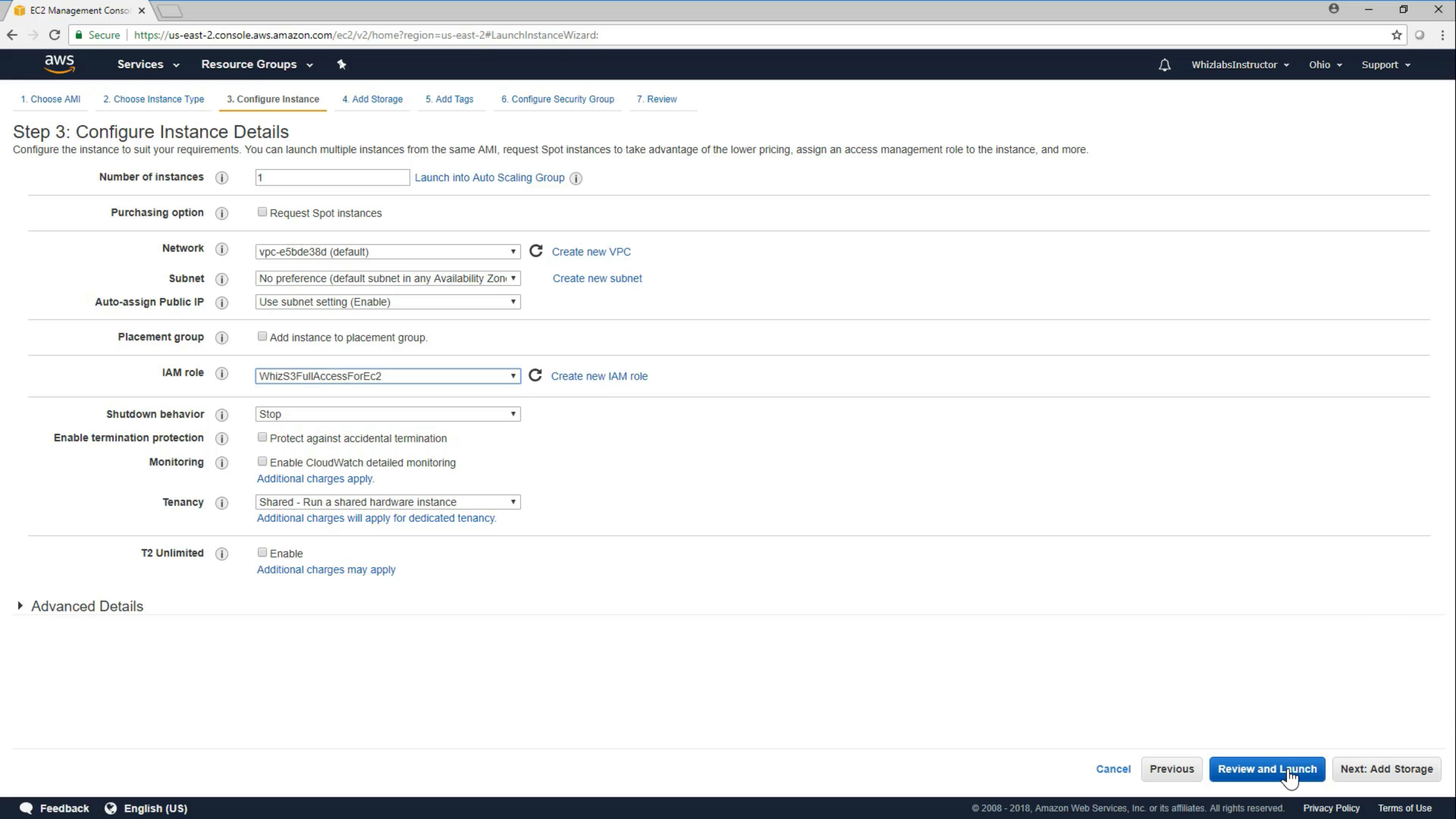Go to 4. Add Storage tab
The image size is (1456, 819).
coord(372,99)
